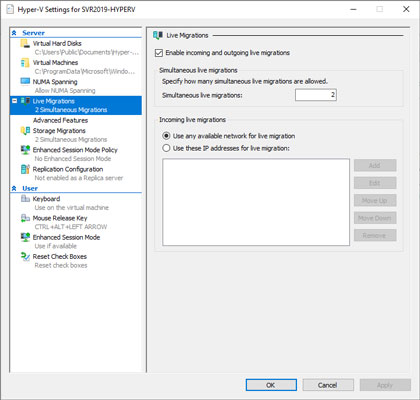Open Virtual Hard Disks settings
Screen dimensions: 420x400
[57, 44]
